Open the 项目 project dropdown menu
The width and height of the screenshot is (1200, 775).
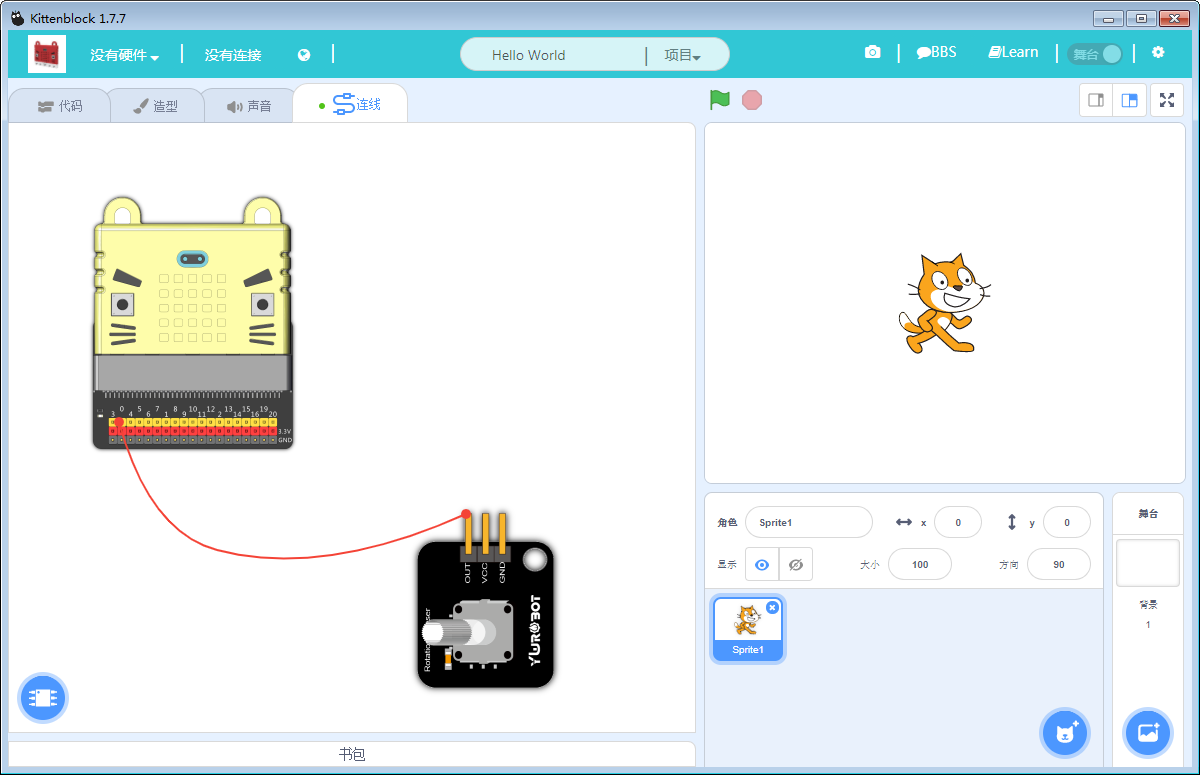click(x=682, y=56)
